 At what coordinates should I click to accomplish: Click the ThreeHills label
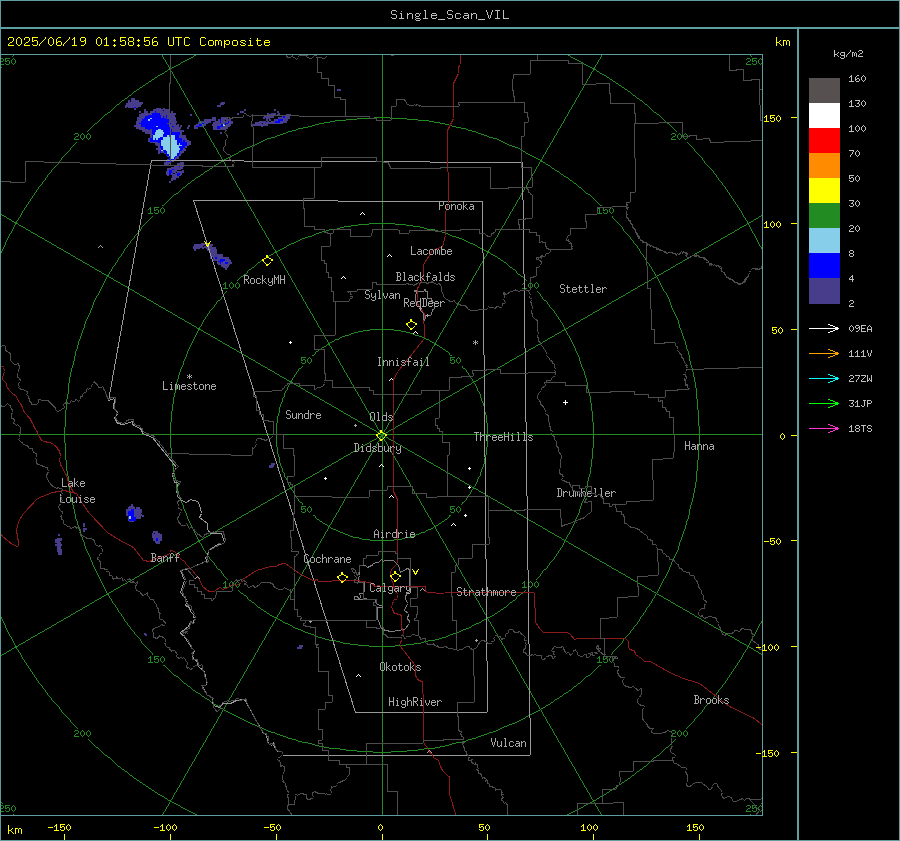pos(503,437)
